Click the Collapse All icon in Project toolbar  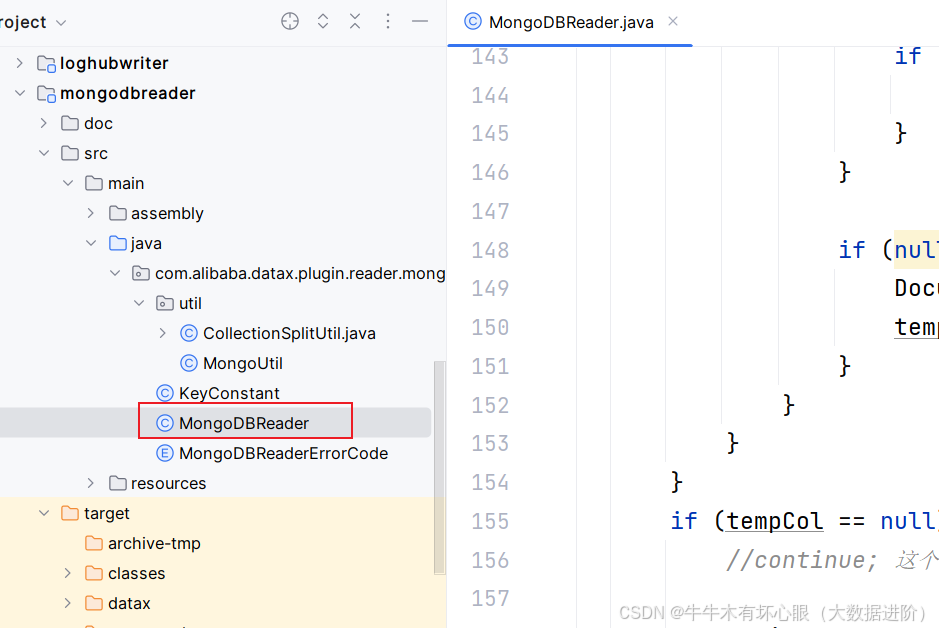pyautogui.click(x=355, y=21)
